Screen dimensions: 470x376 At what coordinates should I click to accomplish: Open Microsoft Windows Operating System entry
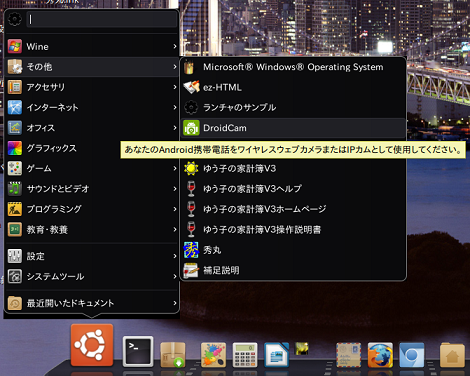293,67
